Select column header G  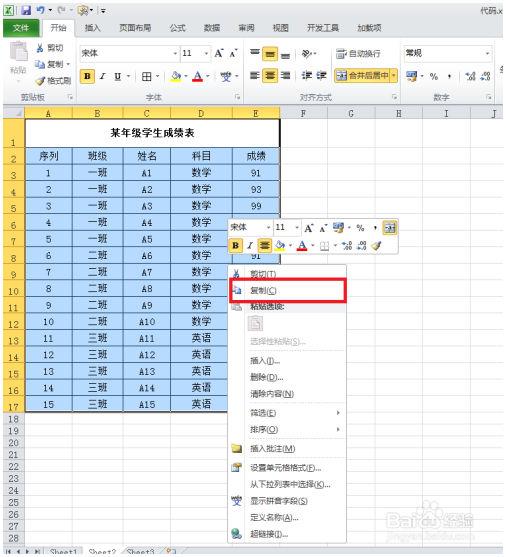(351, 114)
